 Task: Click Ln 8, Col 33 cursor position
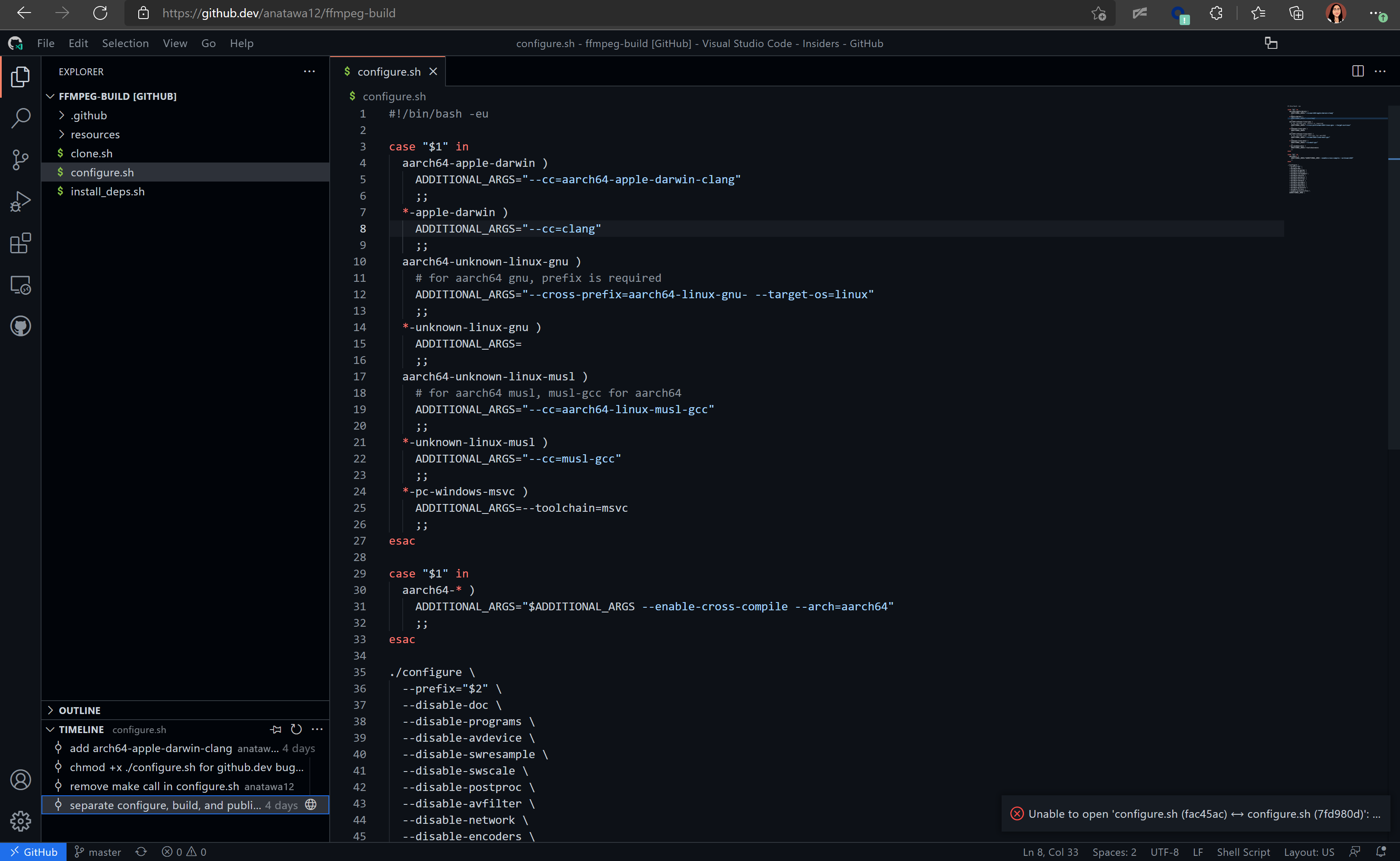click(x=1050, y=852)
